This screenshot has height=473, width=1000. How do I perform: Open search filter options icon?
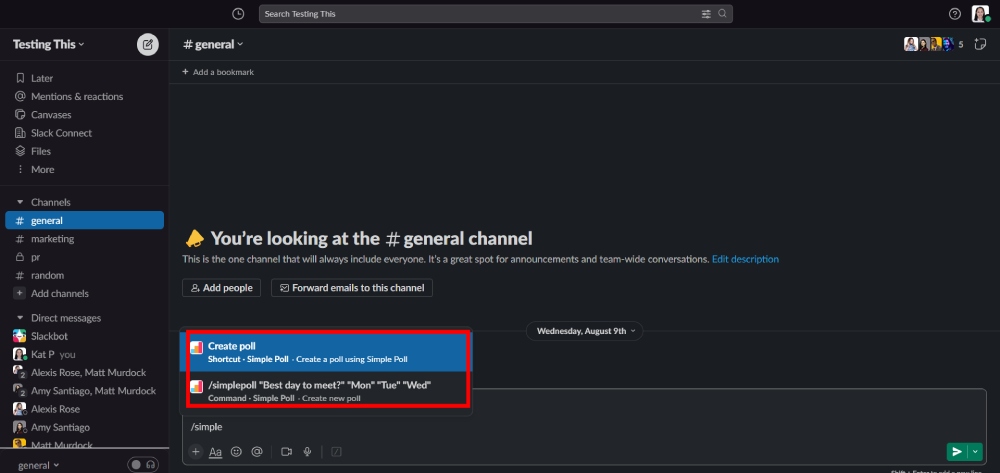pyautogui.click(x=706, y=13)
